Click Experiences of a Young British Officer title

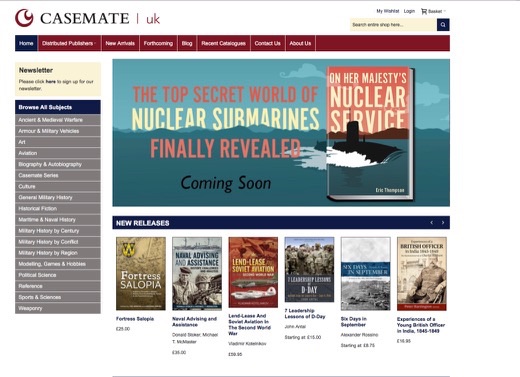[x=421, y=325]
